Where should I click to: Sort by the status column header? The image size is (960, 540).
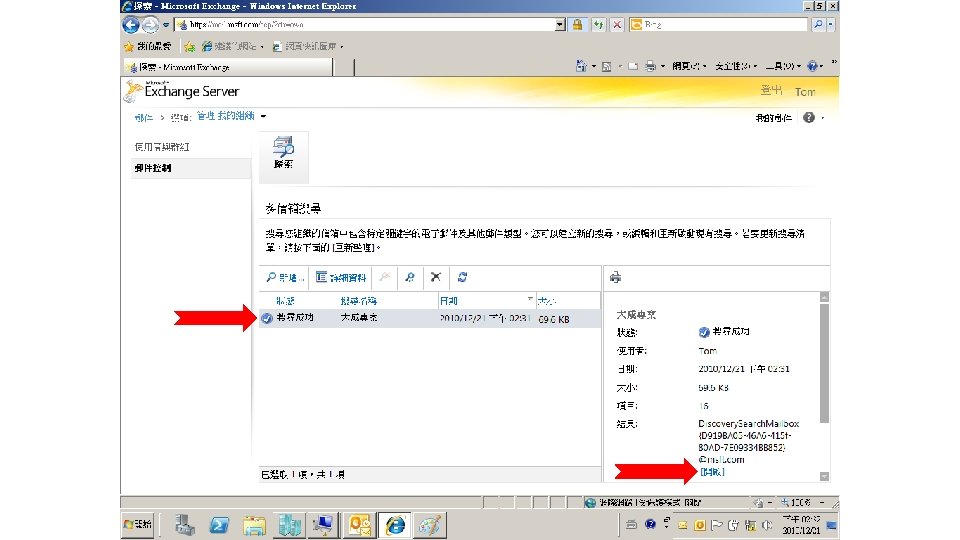[285, 301]
